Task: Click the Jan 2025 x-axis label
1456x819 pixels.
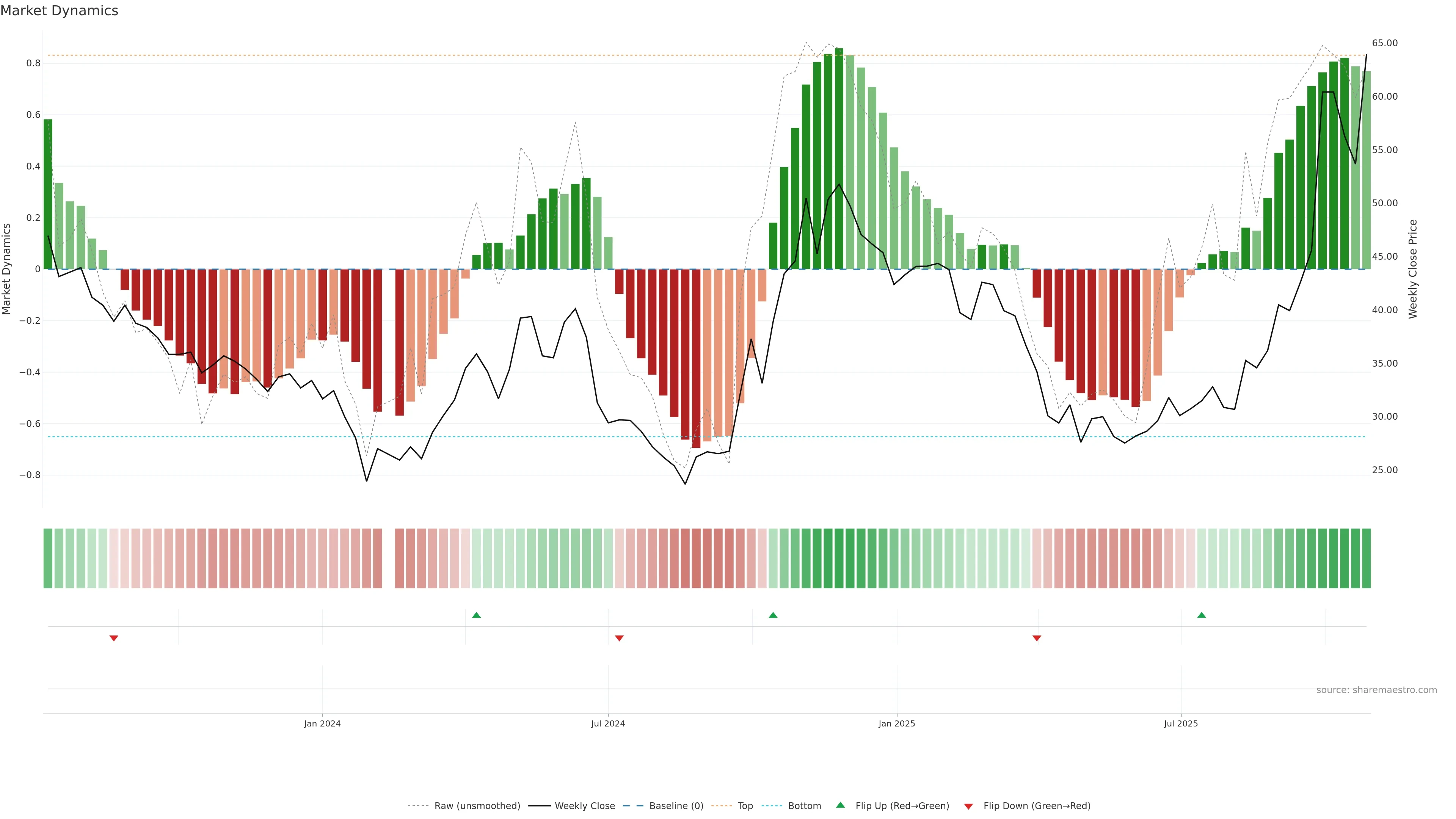Action: [x=896, y=723]
